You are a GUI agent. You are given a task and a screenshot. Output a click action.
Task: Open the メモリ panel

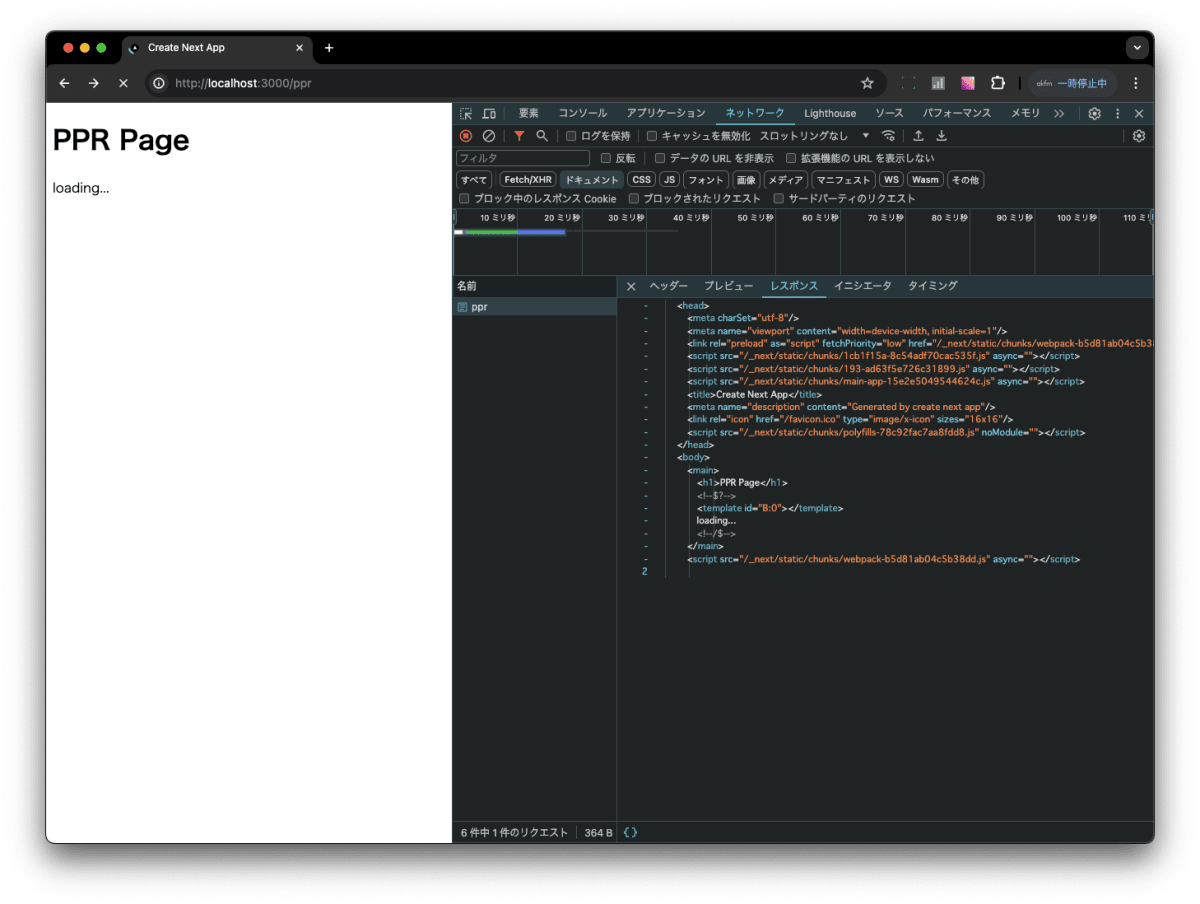click(1025, 114)
